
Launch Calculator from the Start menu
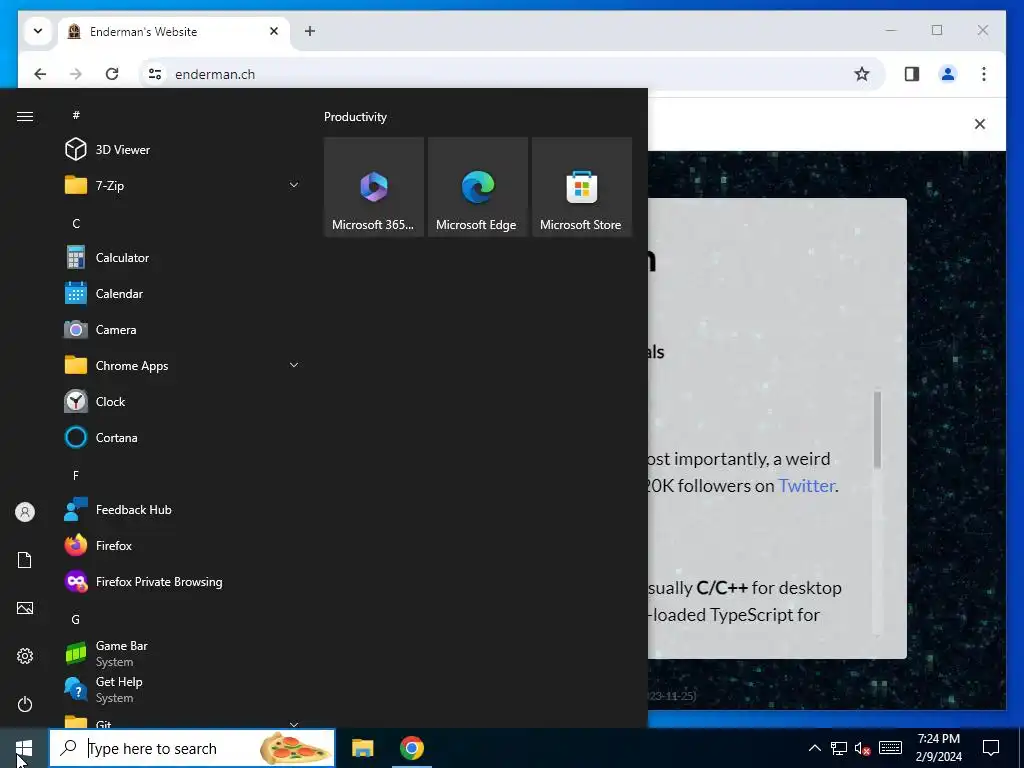(x=183, y=257)
